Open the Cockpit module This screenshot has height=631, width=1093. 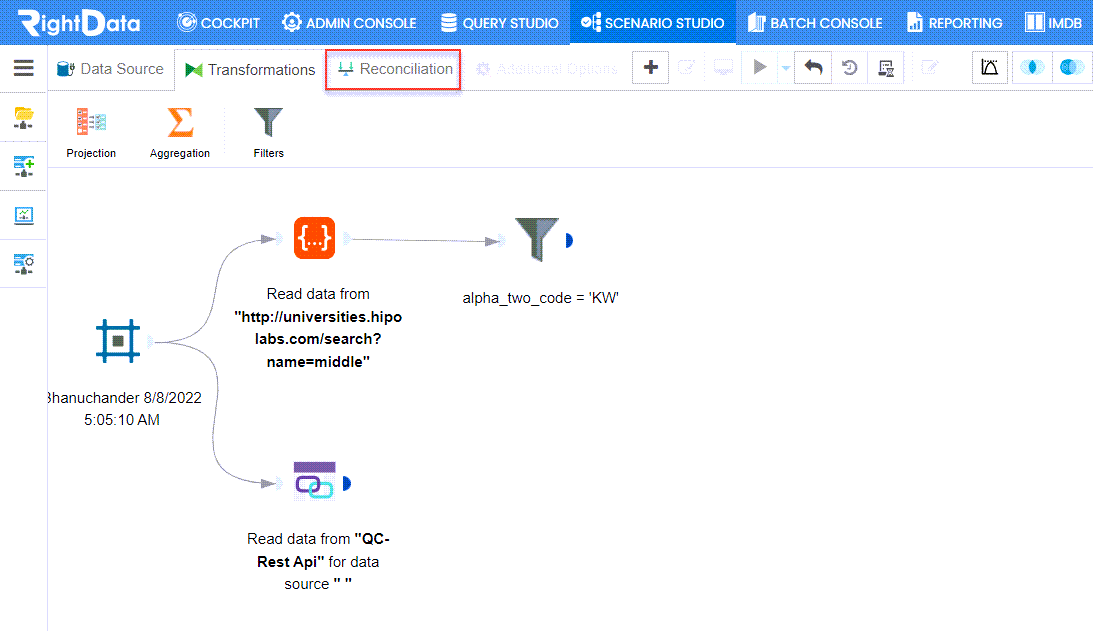point(218,23)
